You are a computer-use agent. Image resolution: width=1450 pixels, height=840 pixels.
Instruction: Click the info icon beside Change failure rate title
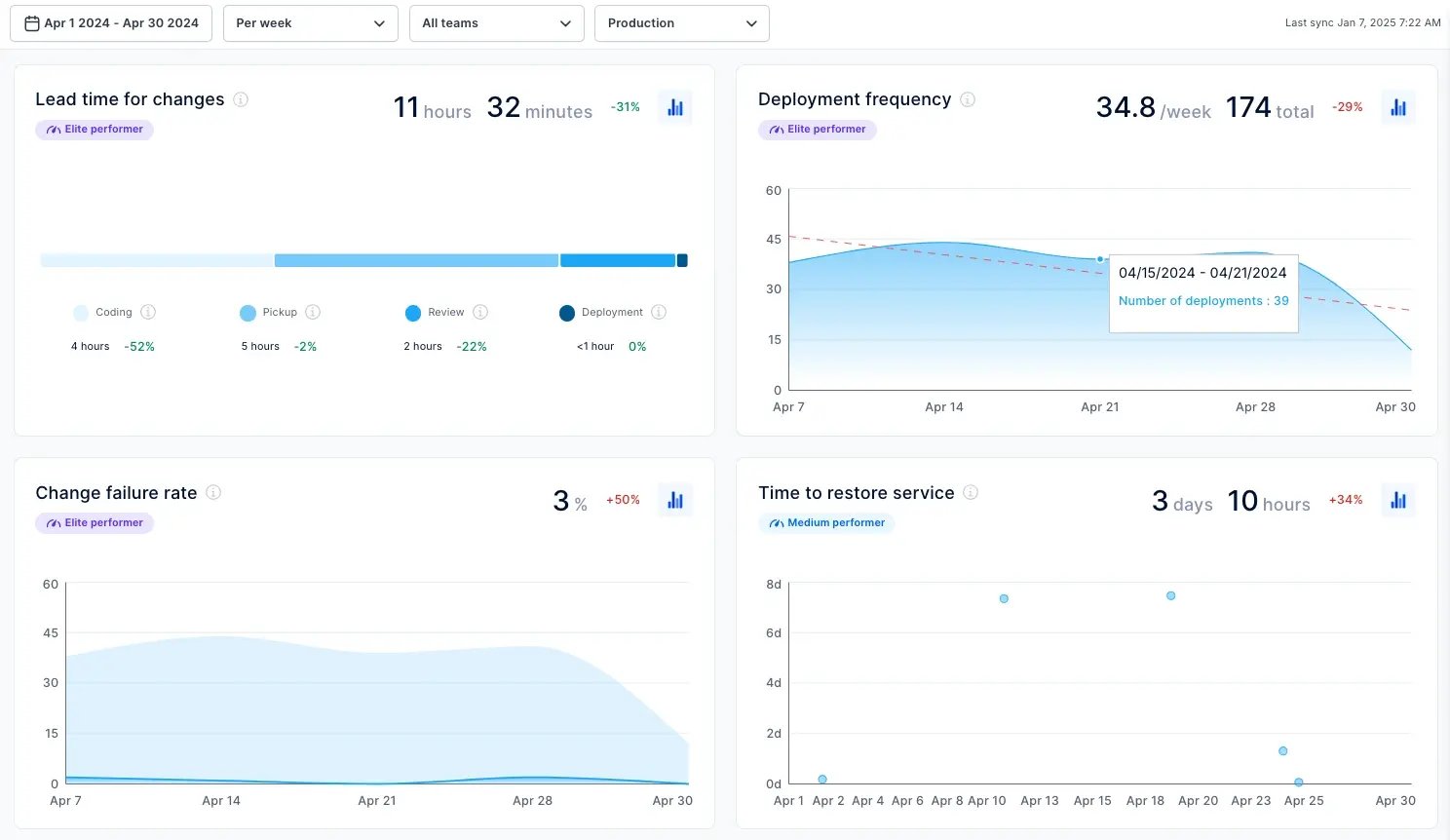coord(213,493)
